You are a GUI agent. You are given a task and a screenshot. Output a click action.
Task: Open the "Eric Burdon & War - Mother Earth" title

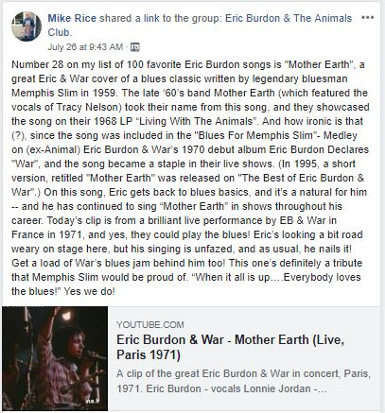coord(230,340)
